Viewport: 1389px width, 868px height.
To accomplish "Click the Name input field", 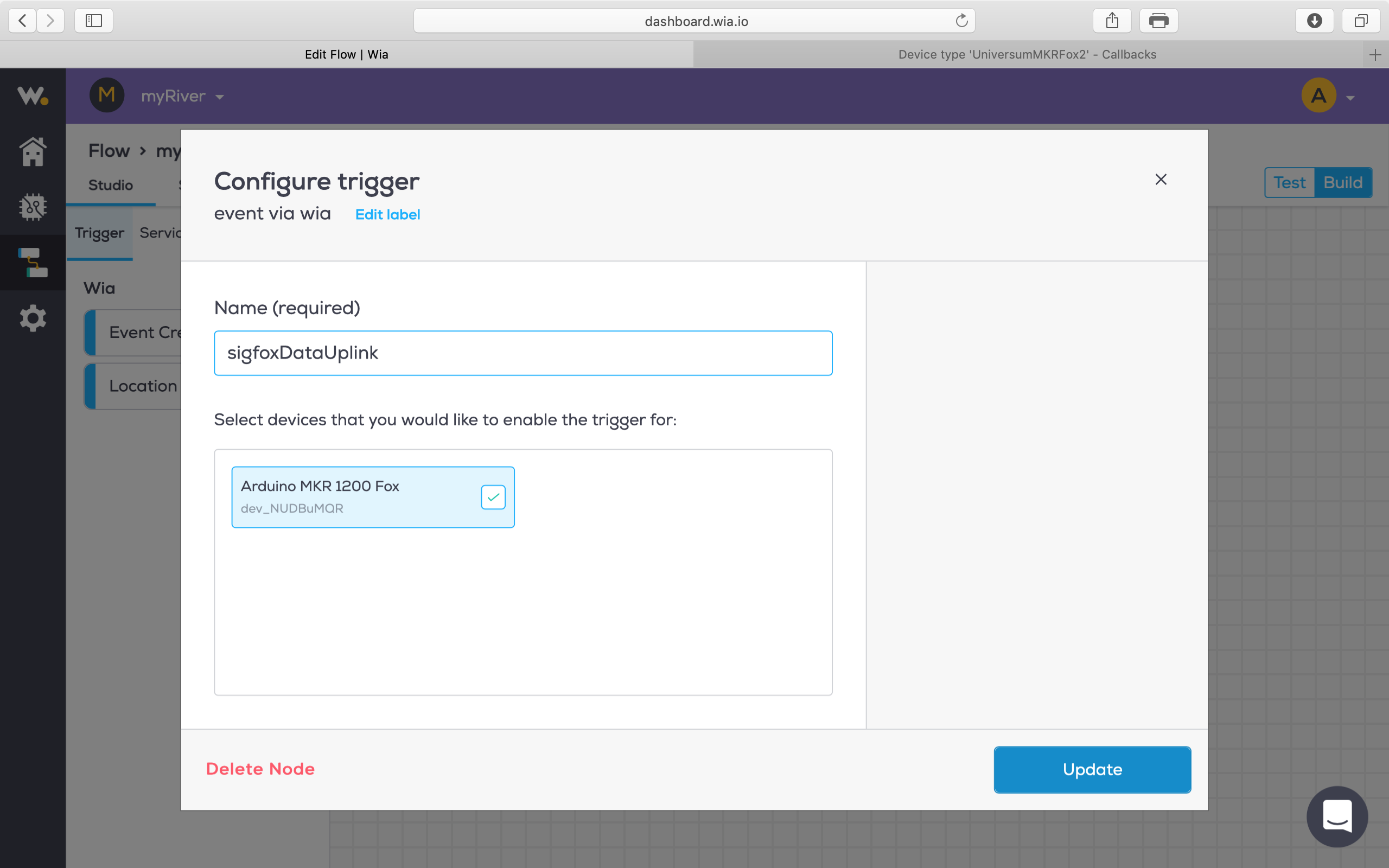I will click(x=523, y=353).
